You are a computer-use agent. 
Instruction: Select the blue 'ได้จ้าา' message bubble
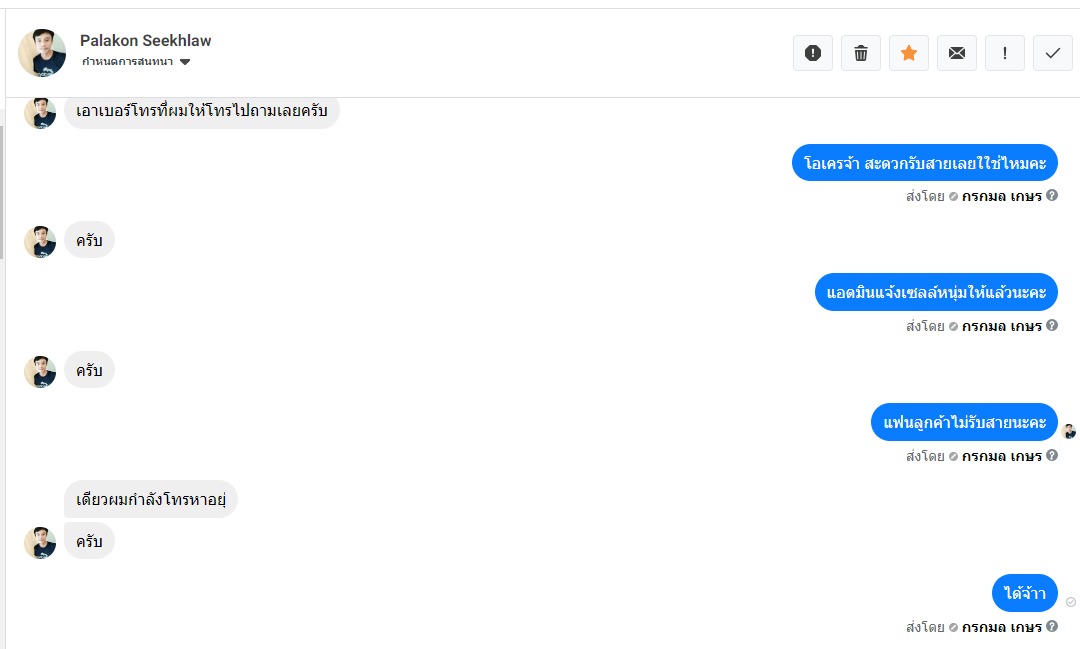click(x=1025, y=593)
